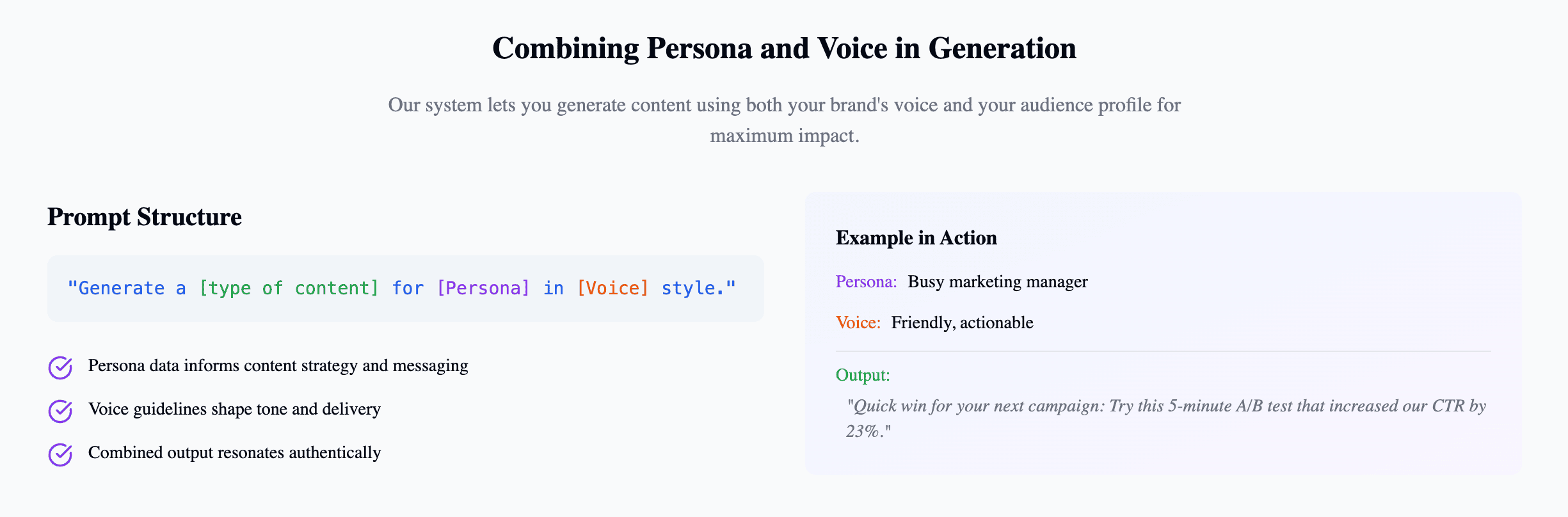Click the orange [Voice] placeholder in prompt
The image size is (1568, 517).
click(x=612, y=289)
